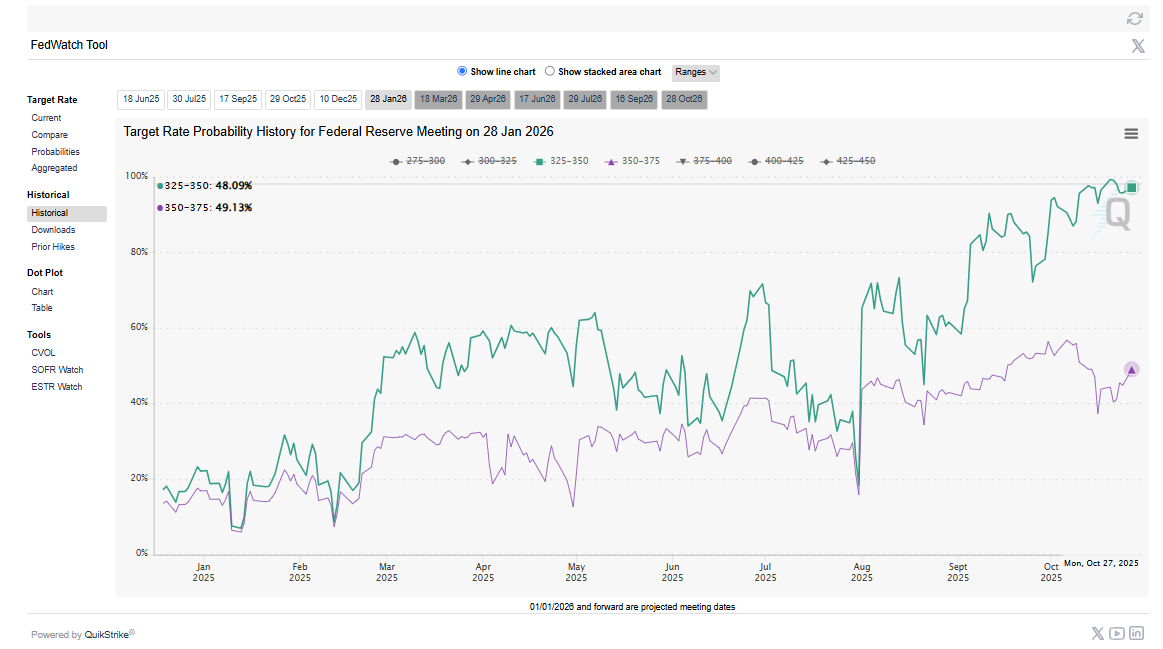Viewport: 1163px width, 649px height.
Task: Expand the Ranges dropdown
Action: pyautogui.click(x=696, y=72)
